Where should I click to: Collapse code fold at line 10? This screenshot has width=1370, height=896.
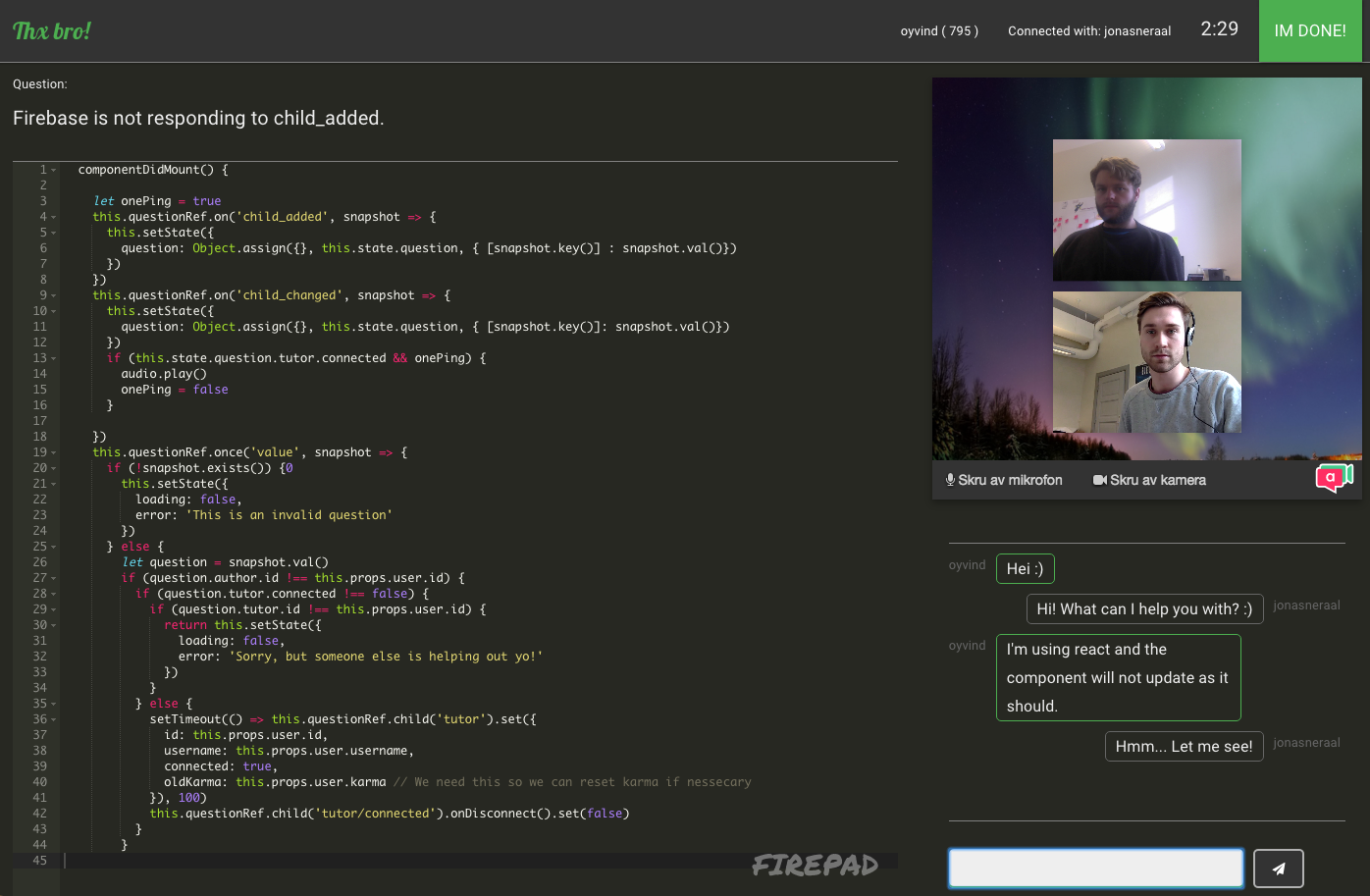(x=54, y=311)
